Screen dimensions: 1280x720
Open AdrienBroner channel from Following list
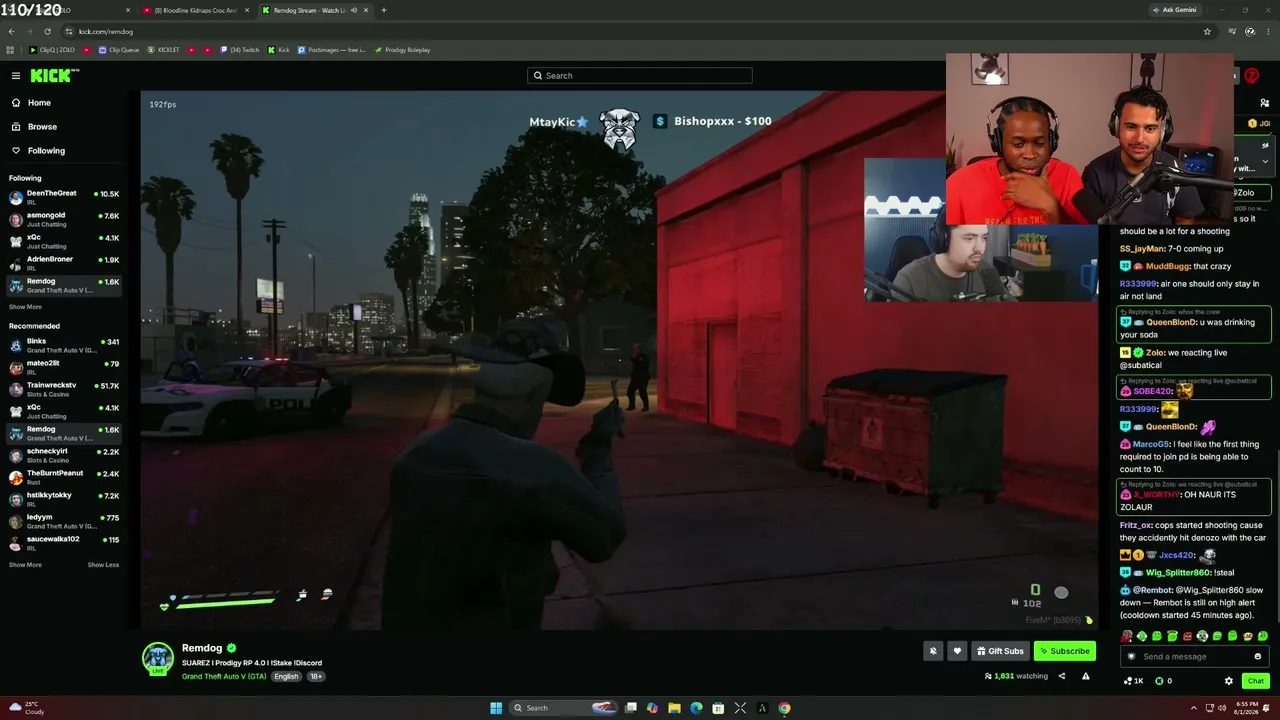click(64, 262)
